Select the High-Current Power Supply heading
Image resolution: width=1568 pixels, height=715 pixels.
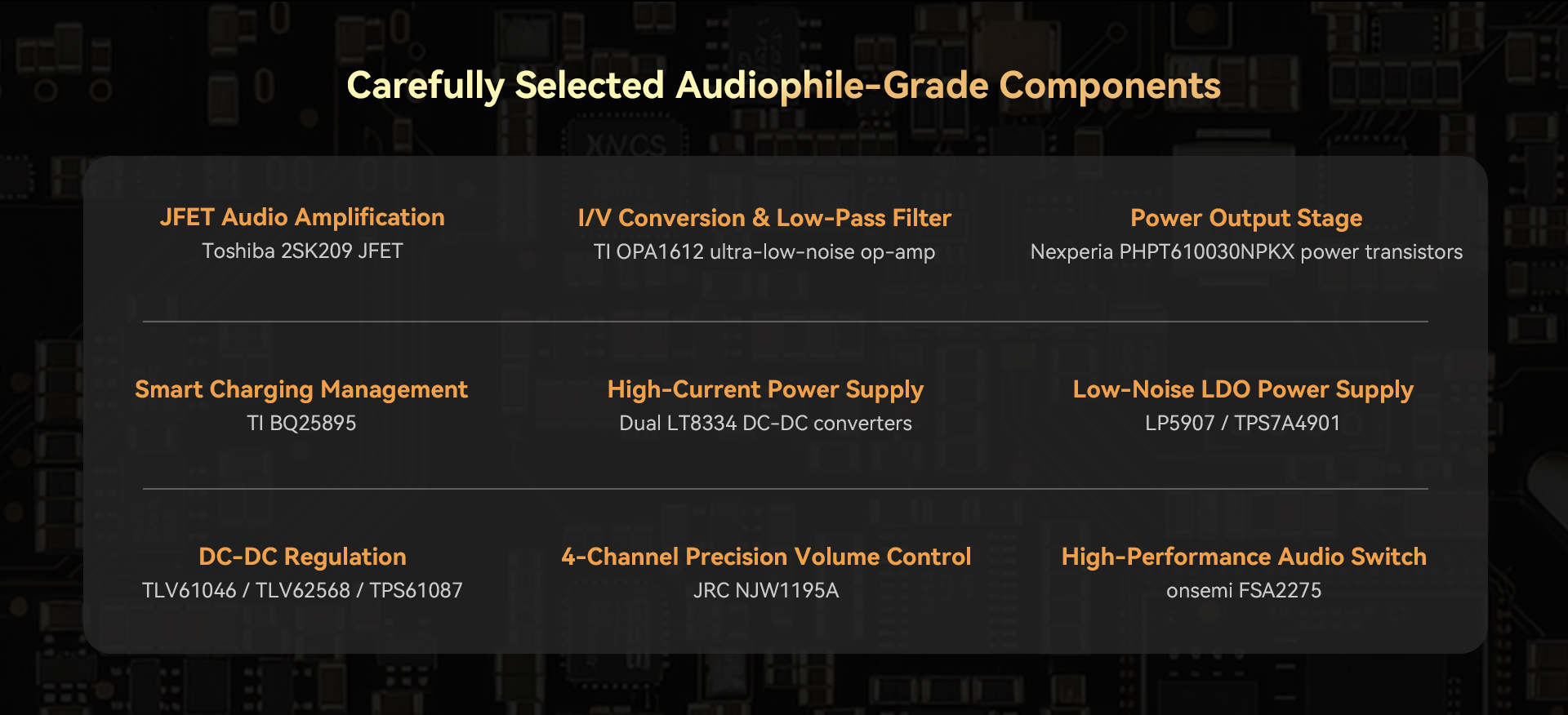(765, 389)
